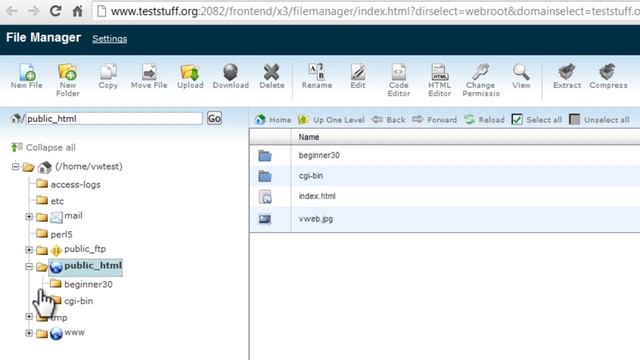
Task: Collapse all tree folders
Action: pos(43,147)
